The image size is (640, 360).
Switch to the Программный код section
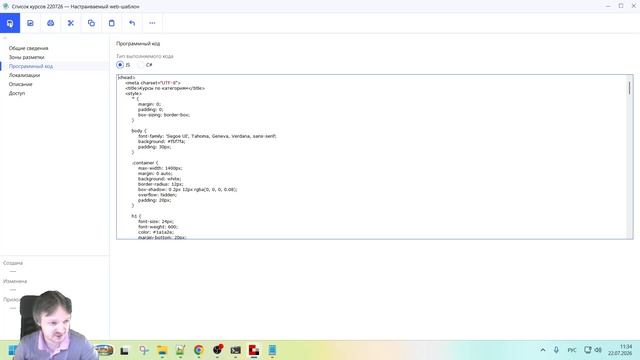pyautogui.click(x=31, y=66)
